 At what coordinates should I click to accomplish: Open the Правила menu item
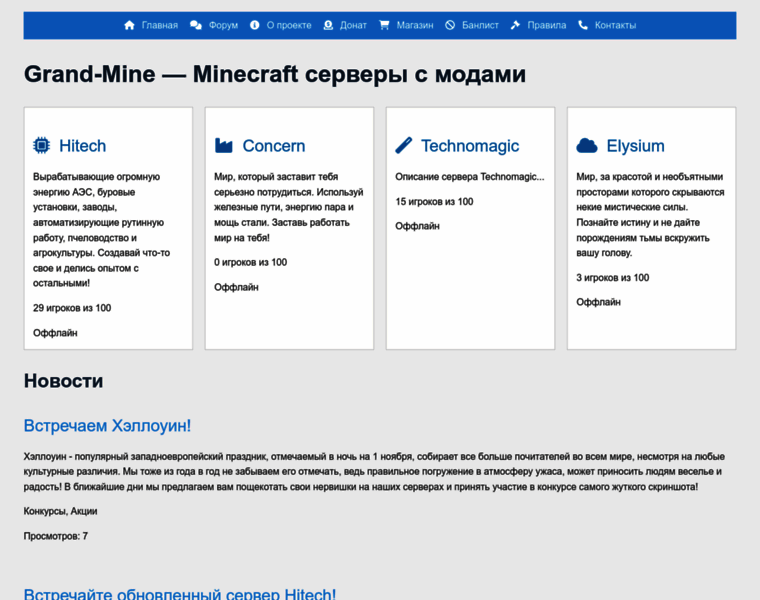[x=547, y=25]
